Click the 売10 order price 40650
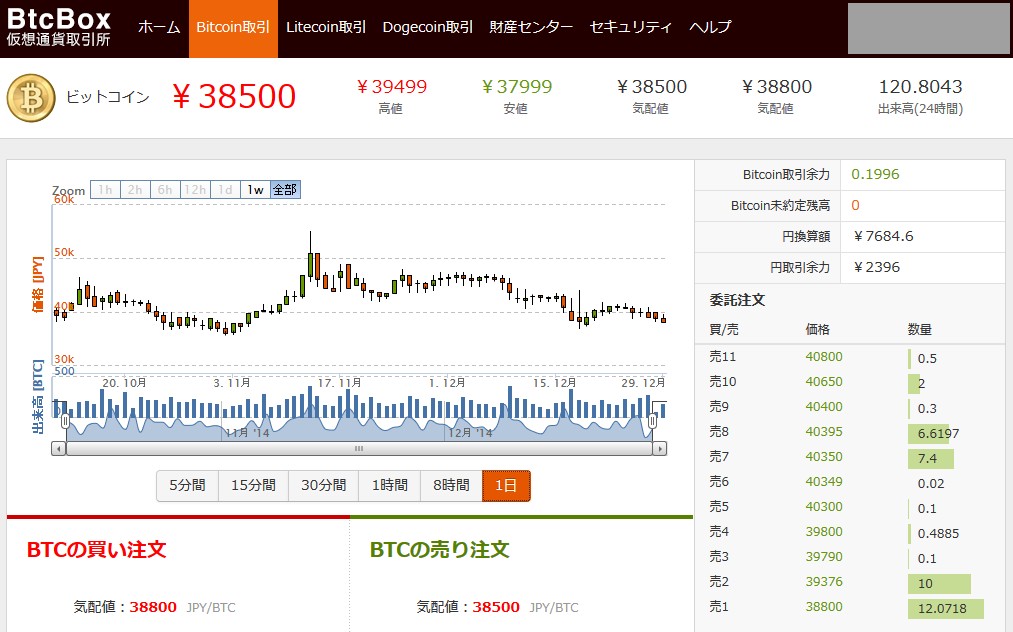The height and width of the screenshot is (632, 1013). coord(824,382)
